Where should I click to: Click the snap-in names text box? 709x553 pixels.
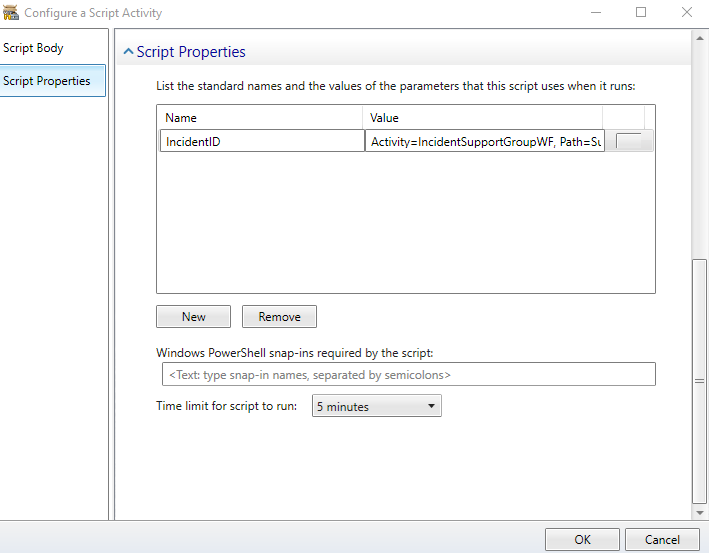coord(409,374)
